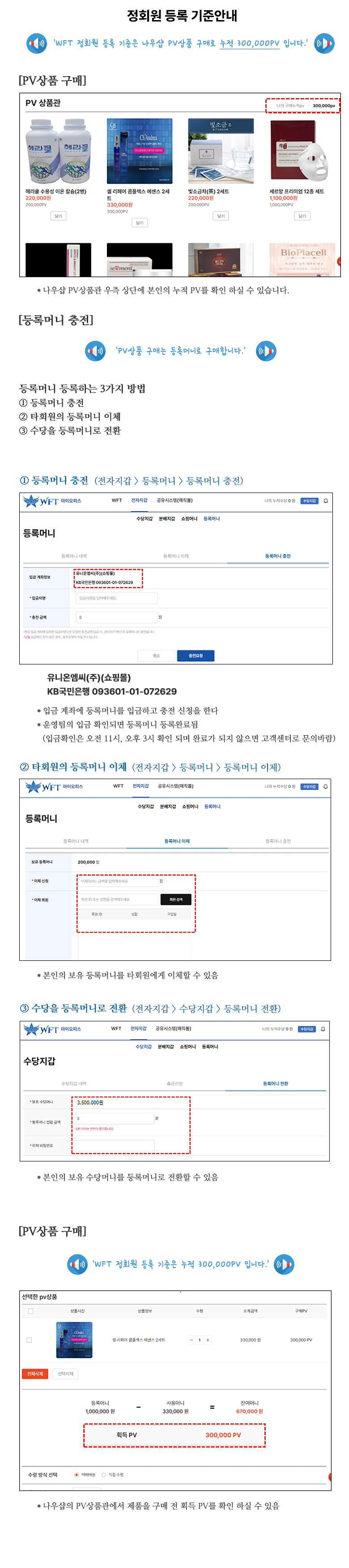Toggle the select-all checkbox in the 선택한 pv상품 header
Viewport: 349px width, 1568px height.
click(x=31, y=1311)
